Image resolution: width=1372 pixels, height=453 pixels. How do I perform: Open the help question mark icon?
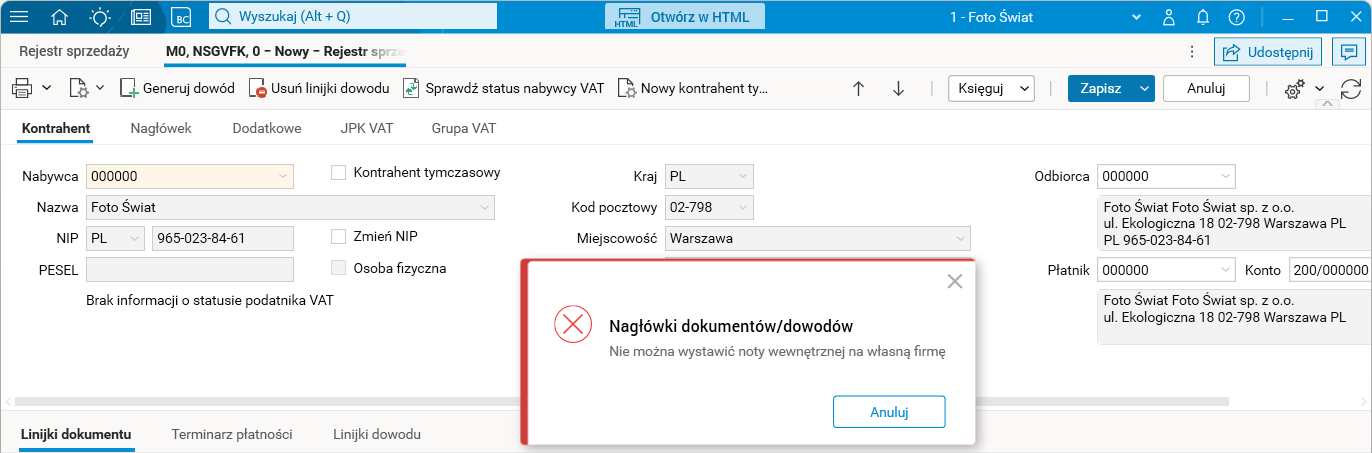click(1237, 17)
